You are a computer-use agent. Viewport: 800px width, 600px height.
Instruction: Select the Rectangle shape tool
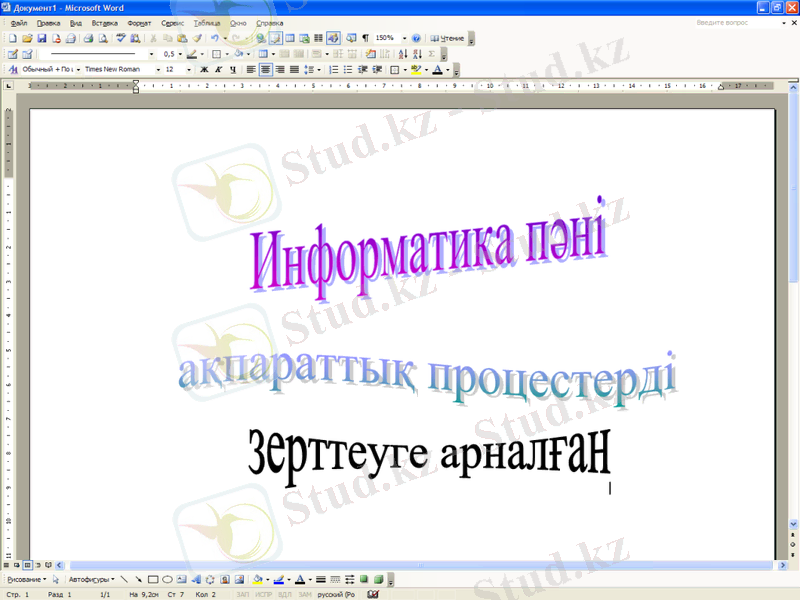[x=153, y=579]
